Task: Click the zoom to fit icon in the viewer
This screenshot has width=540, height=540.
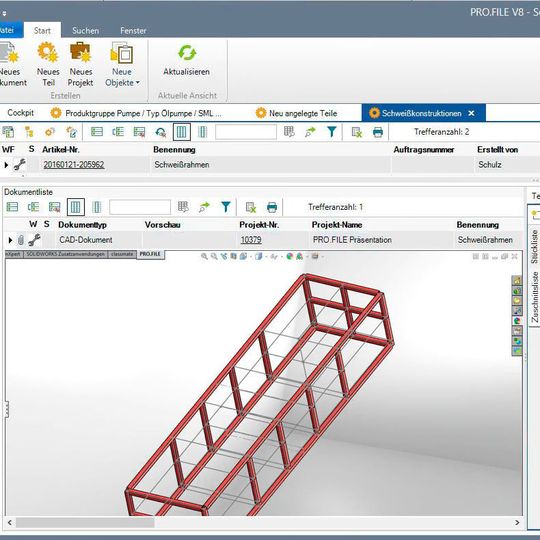Action: (204, 256)
